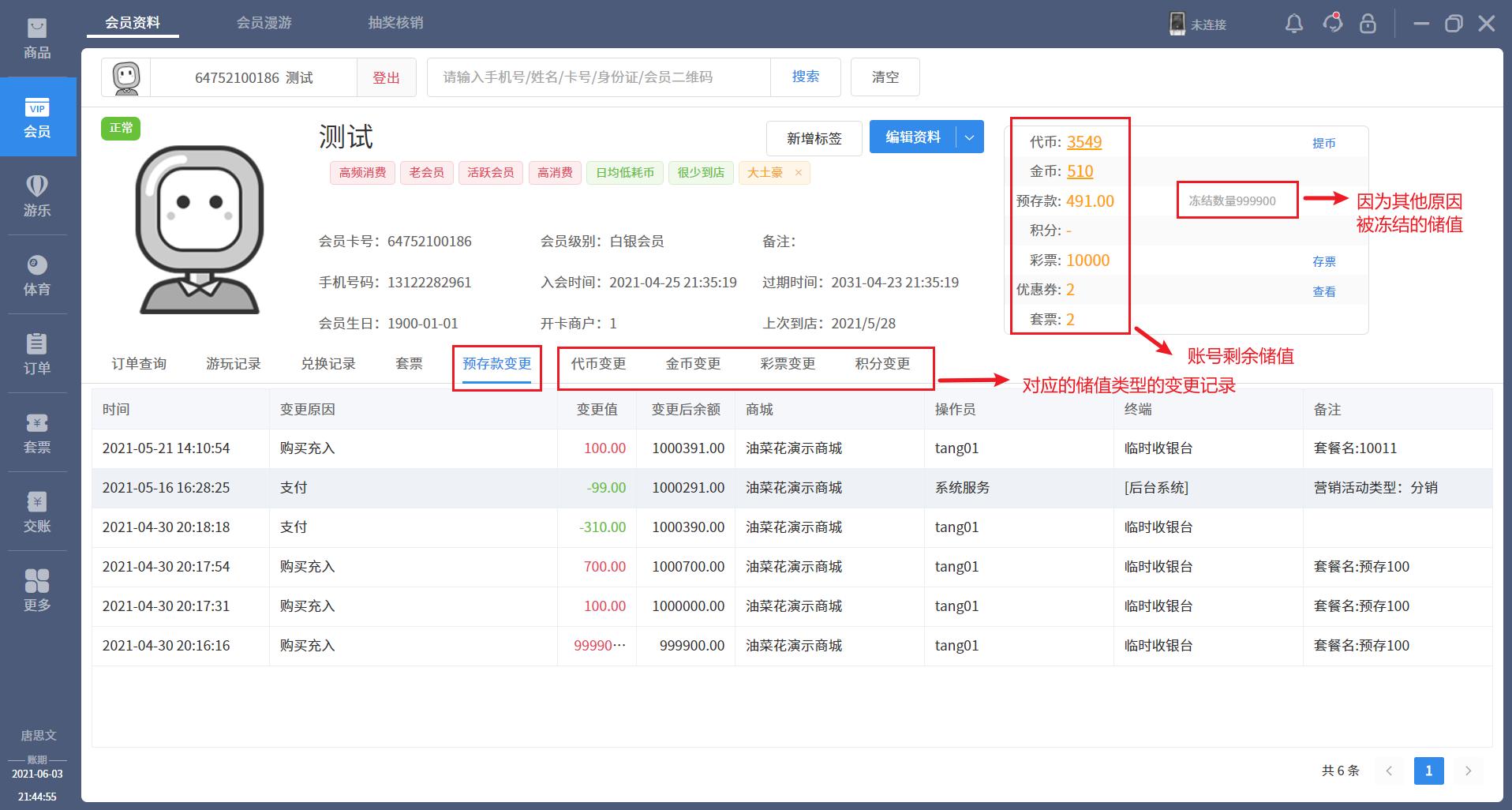Image resolution: width=1512 pixels, height=810 pixels.
Task: Open the 套票 sidebar section
Action: click(37, 433)
